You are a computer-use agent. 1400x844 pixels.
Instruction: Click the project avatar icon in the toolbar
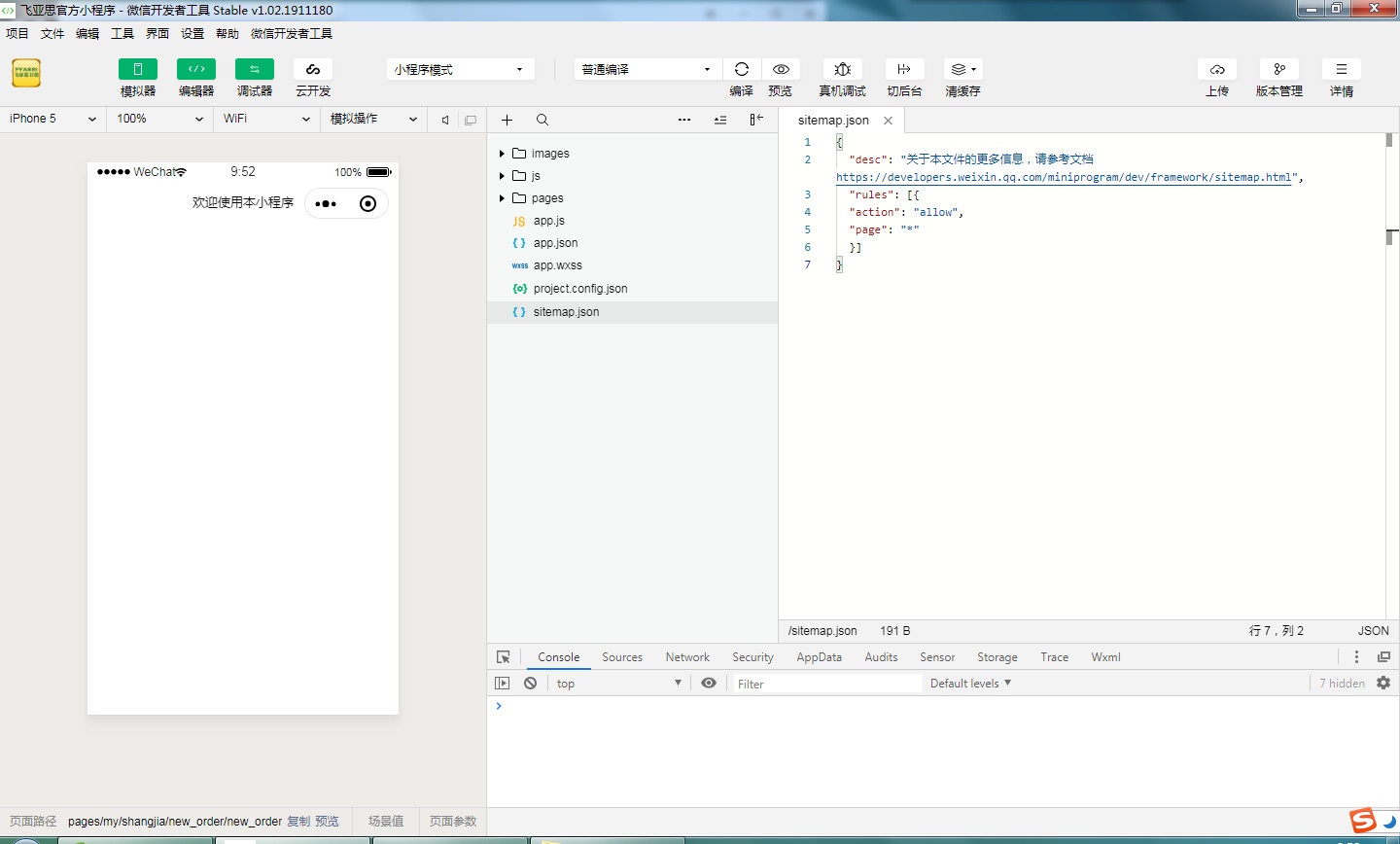click(26, 73)
